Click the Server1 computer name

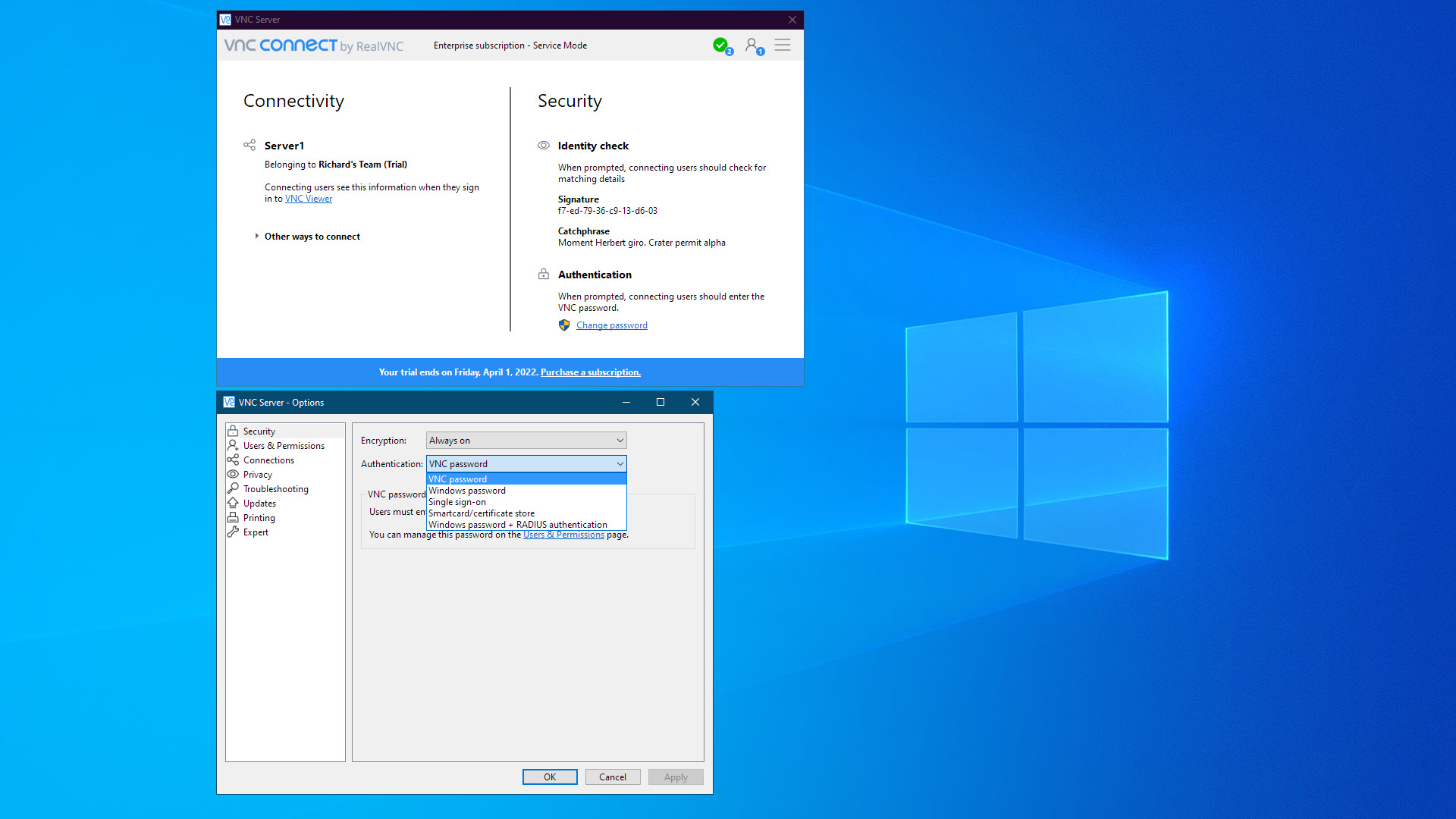(284, 146)
